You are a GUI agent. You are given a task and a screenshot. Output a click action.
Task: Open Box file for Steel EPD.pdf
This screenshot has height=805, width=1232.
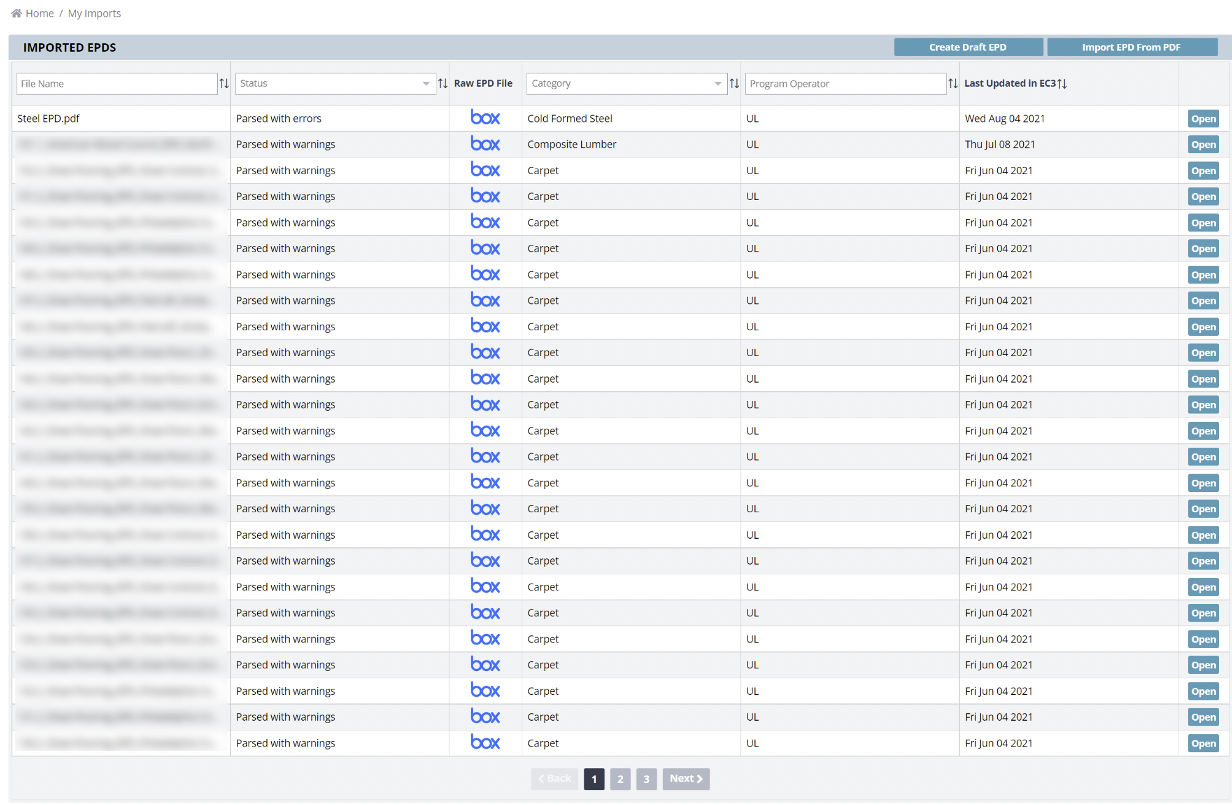click(x=485, y=118)
